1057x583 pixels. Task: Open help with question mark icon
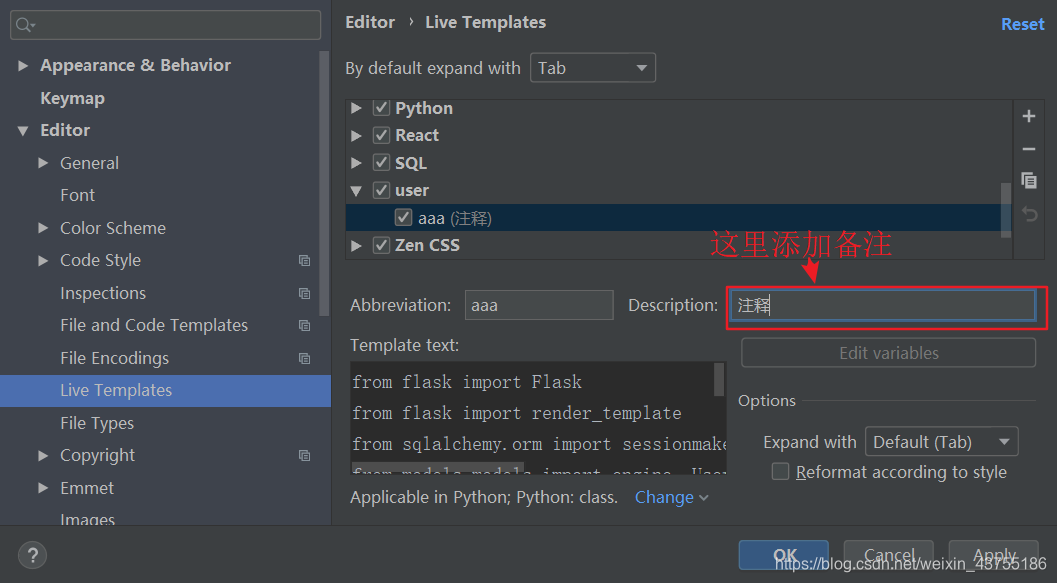(x=32, y=555)
